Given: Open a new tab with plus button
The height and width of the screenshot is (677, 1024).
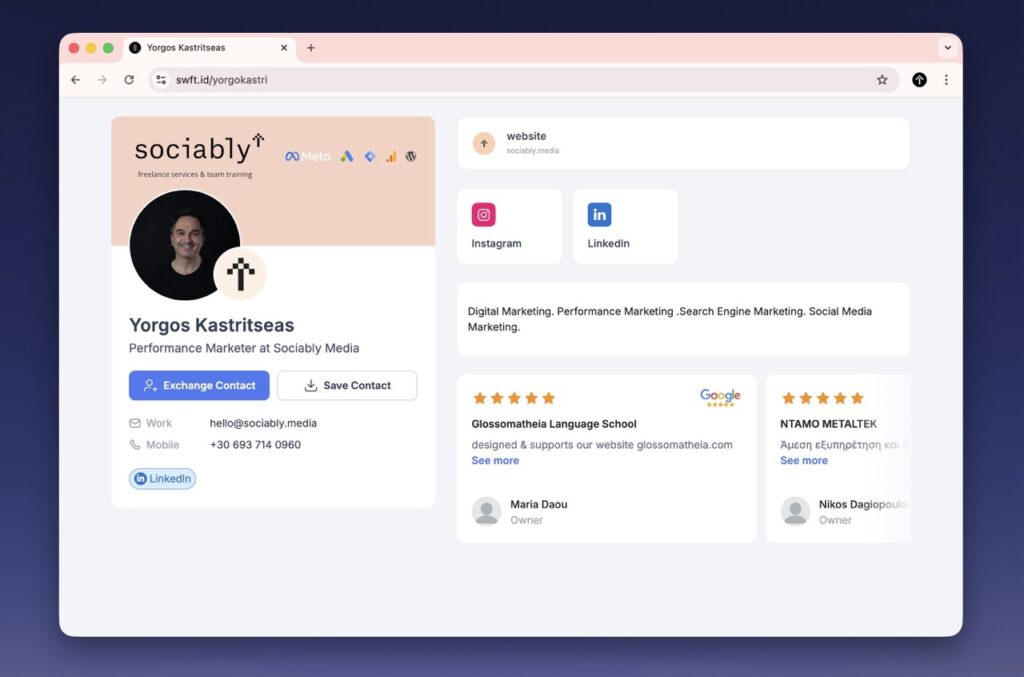Looking at the screenshot, I should tap(311, 48).
